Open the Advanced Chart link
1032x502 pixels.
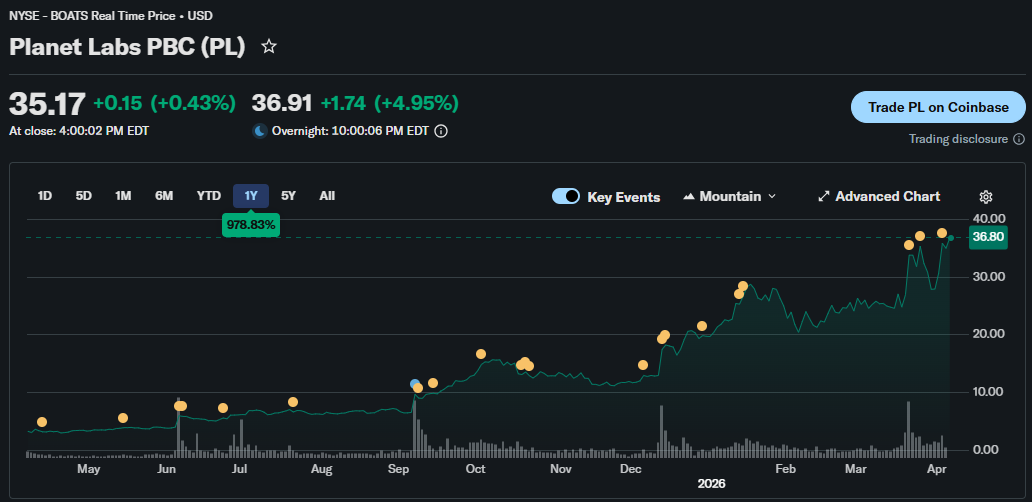[x=879, y=196]
